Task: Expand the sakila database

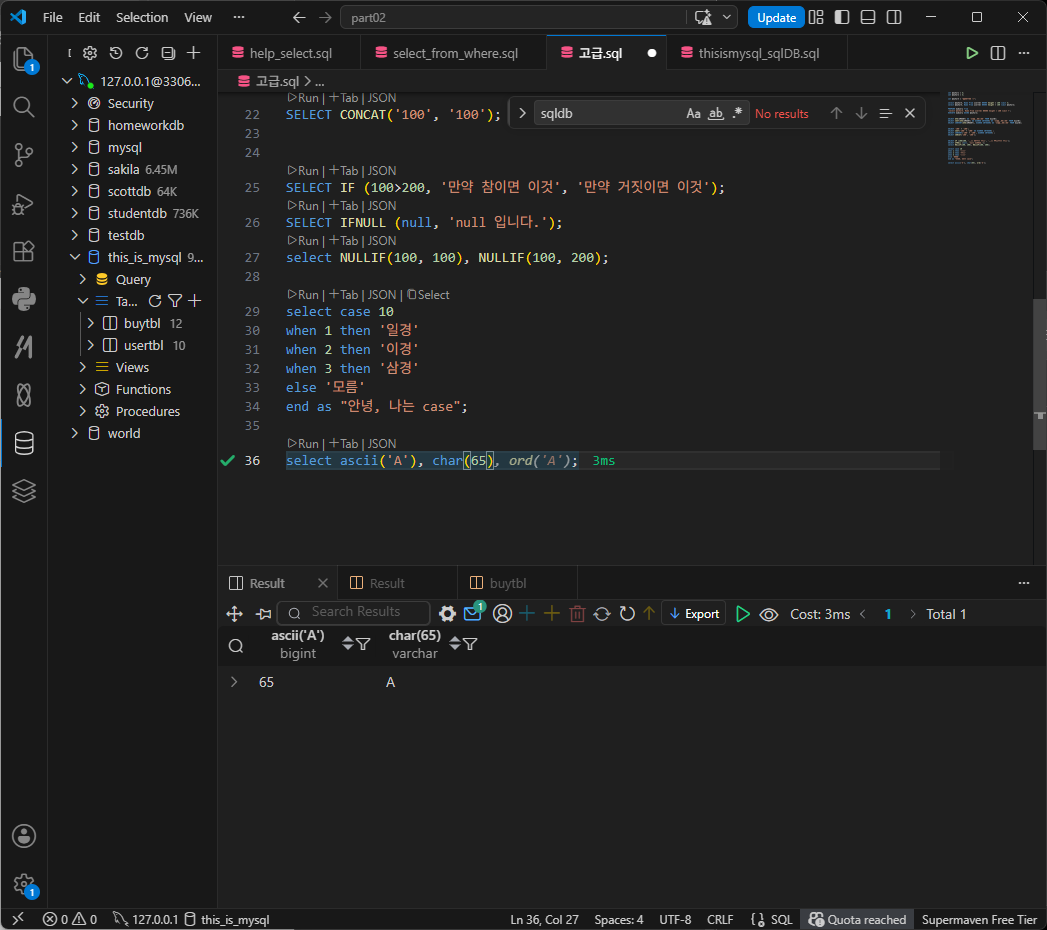Action: (x=75, y=170)
